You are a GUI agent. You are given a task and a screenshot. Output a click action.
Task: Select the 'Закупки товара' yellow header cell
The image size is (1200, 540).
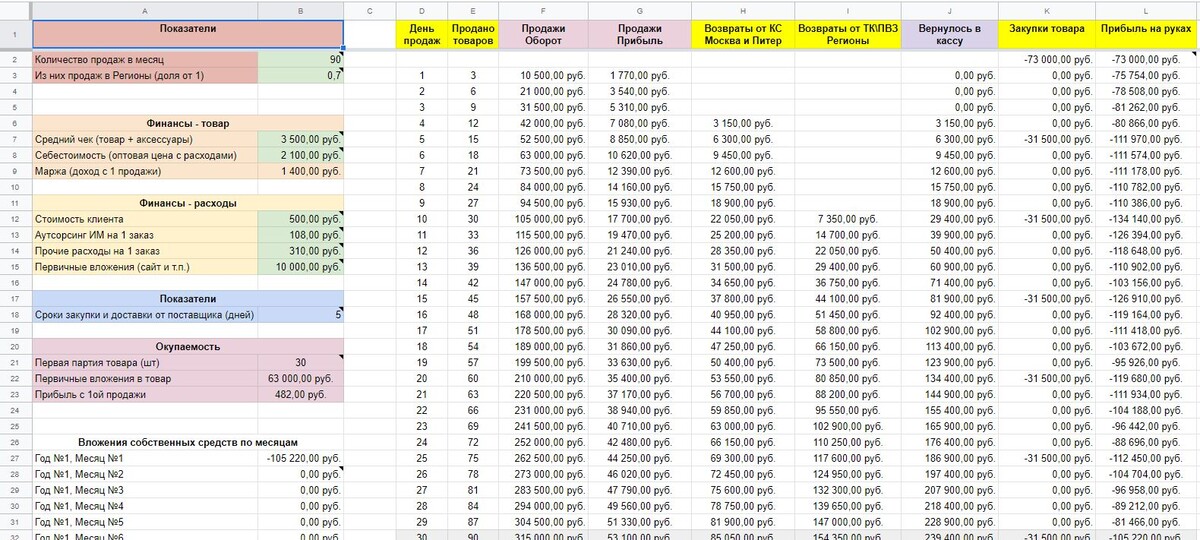[x=1047, y=35]
